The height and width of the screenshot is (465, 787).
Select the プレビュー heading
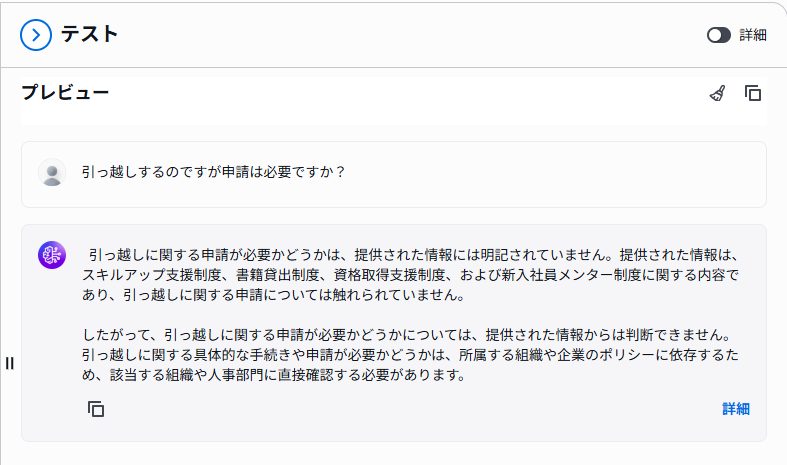point(65,93)
